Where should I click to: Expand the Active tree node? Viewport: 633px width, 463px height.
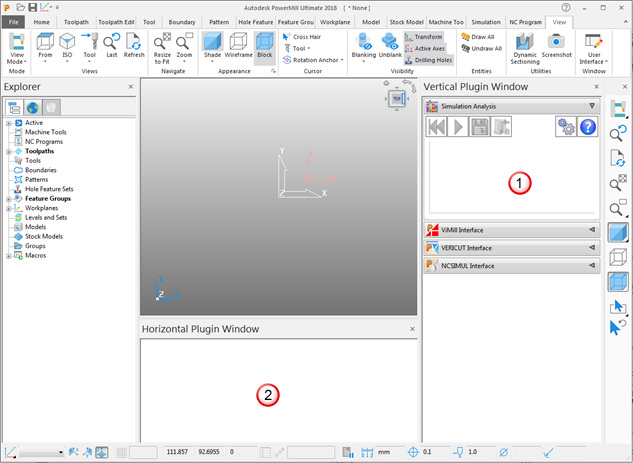8,123
